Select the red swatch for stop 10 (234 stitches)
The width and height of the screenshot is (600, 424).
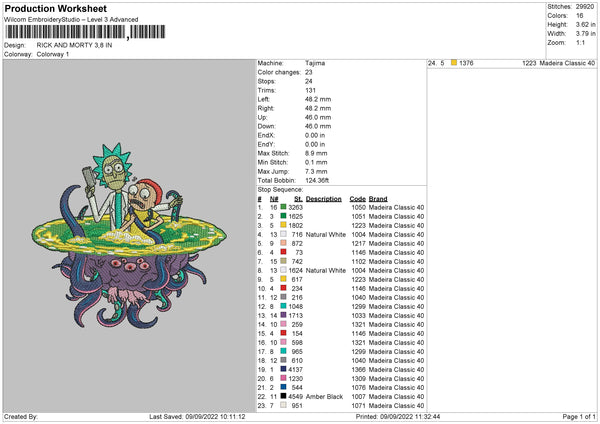click(283, 288)
